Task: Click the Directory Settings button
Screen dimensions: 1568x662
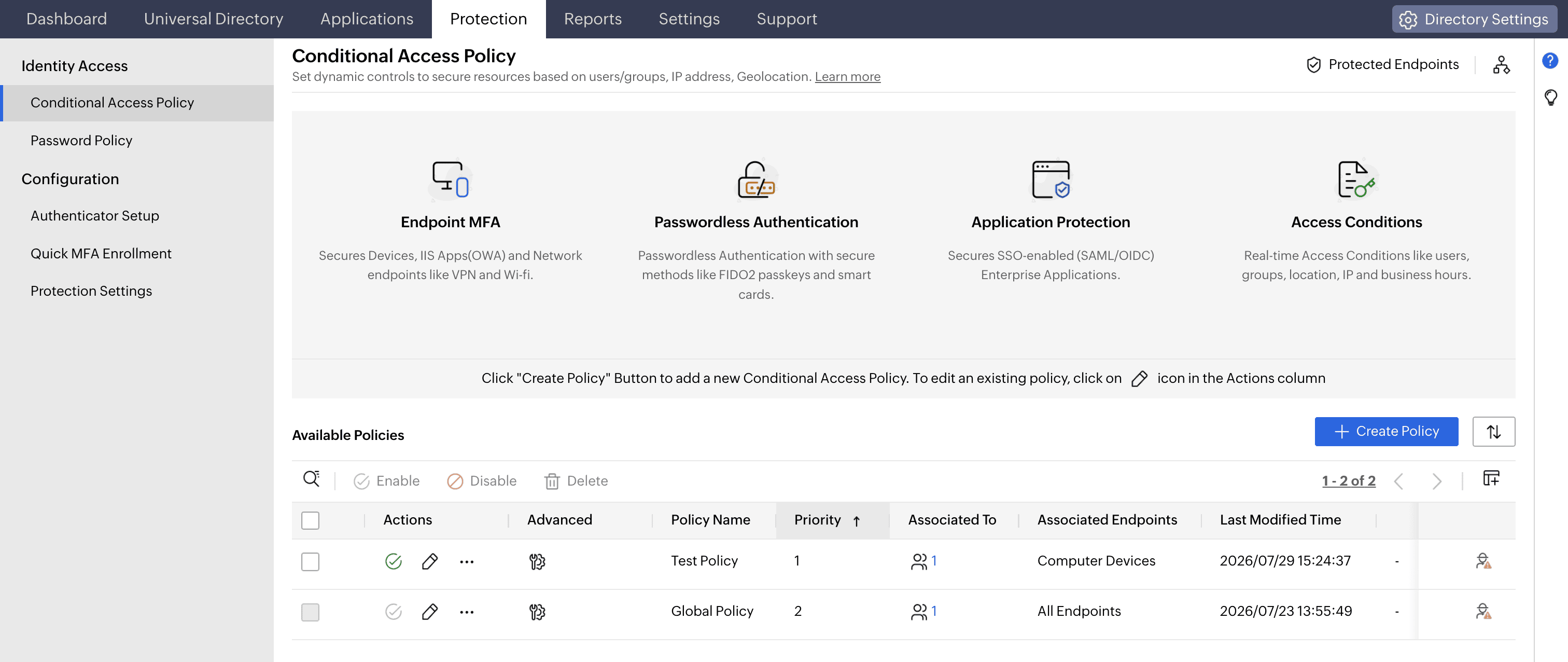Action: point(1474,19)
